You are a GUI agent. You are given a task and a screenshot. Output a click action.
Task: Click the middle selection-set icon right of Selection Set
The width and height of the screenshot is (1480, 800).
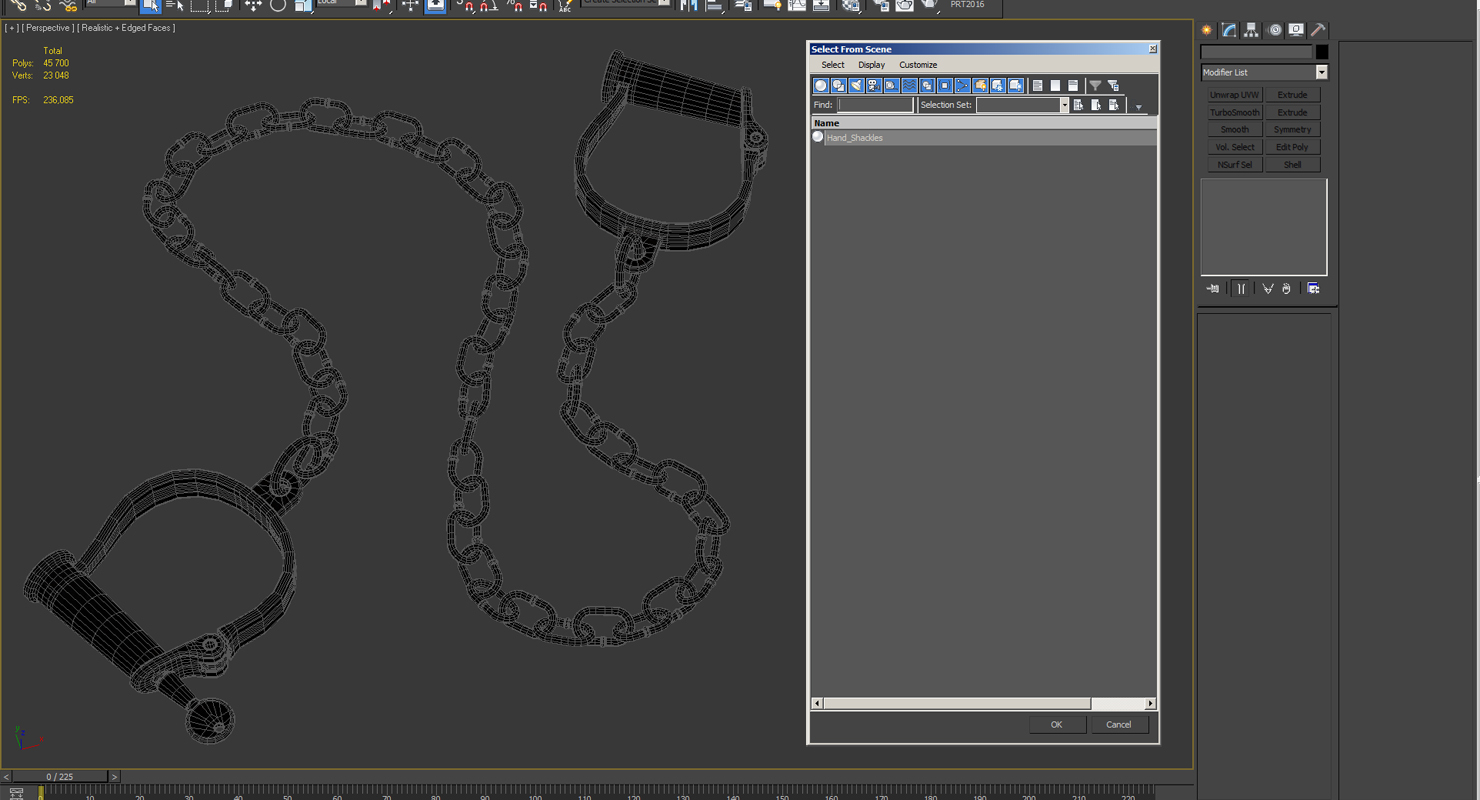pos(1096,105)
